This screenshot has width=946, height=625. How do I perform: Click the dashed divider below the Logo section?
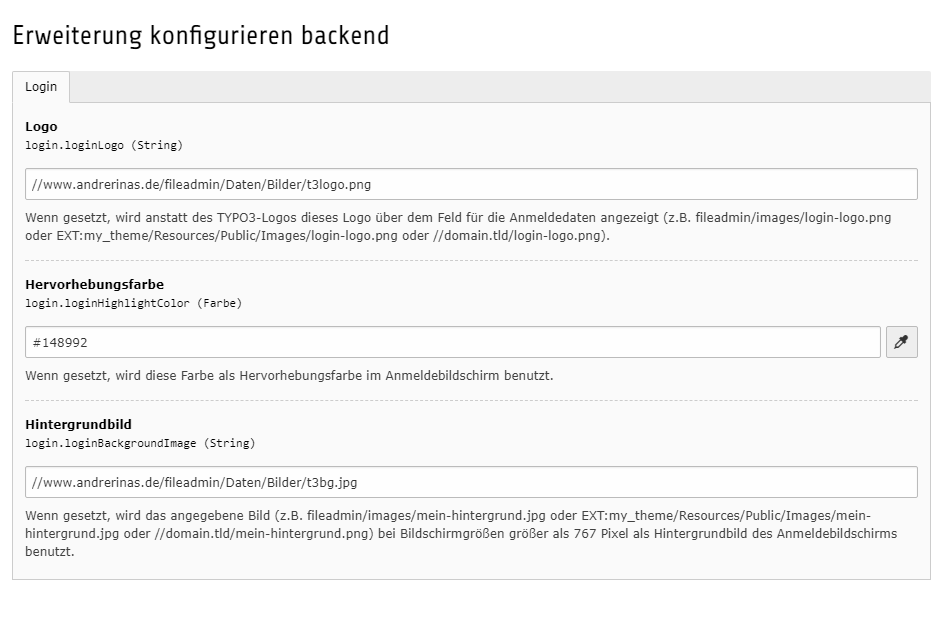pyautogui.click(x=471, y=261)
